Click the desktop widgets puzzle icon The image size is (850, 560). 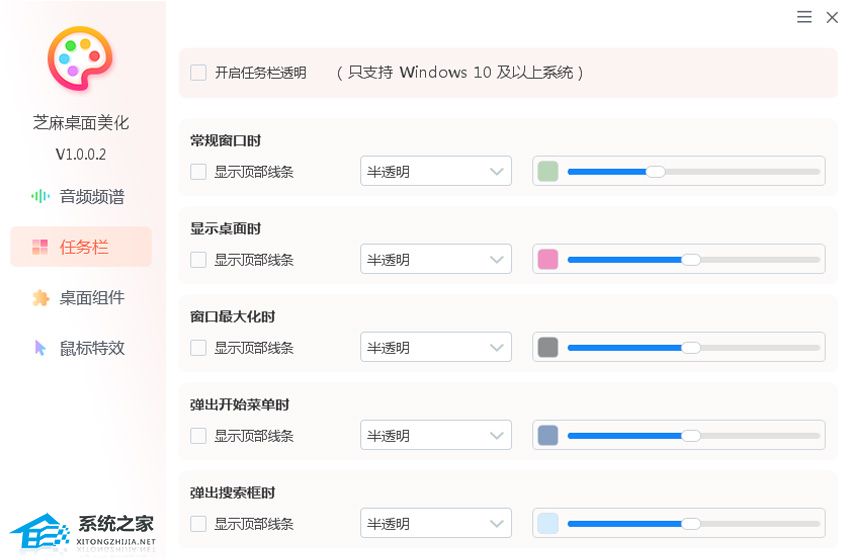coord(40,298)
